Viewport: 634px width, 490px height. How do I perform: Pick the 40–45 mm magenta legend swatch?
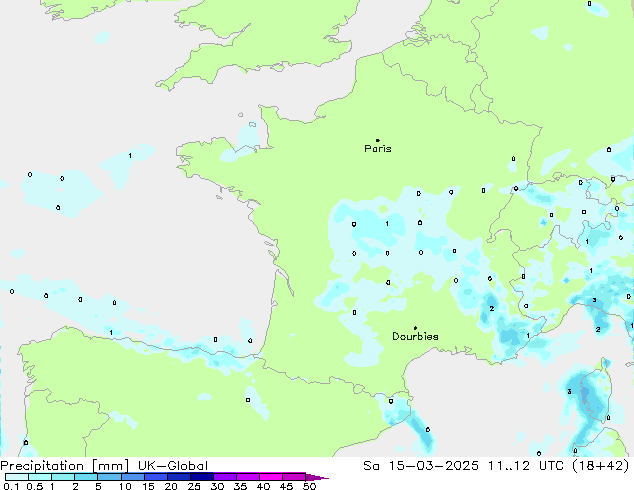pyautogui.click(x=271, y=477)
